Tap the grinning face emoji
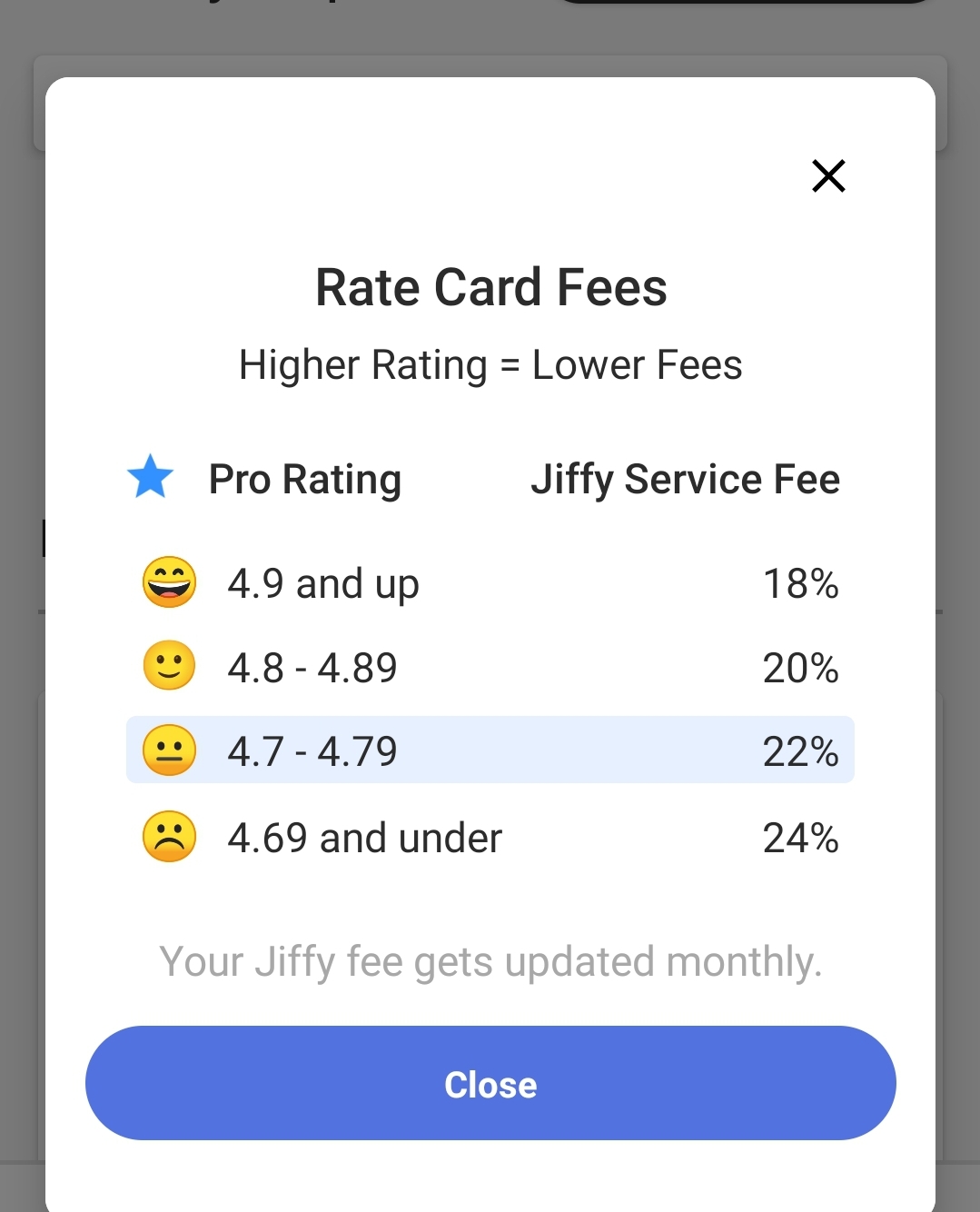This screenshot has width=980, height=1212. tap(169, 581)
